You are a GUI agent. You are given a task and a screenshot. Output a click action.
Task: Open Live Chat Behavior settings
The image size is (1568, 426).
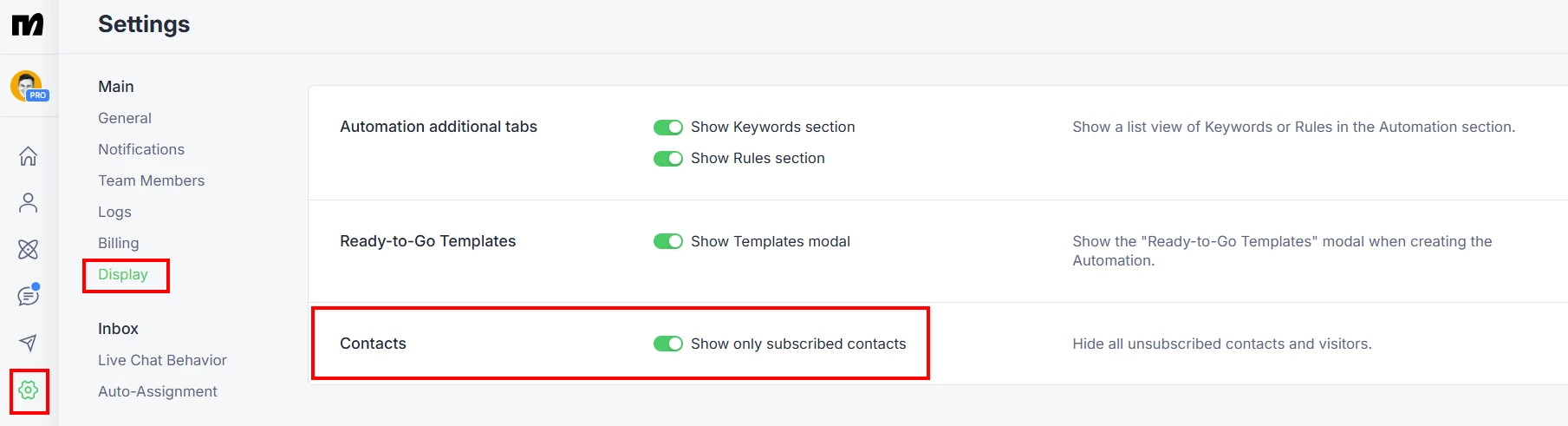tap(162, 360)
